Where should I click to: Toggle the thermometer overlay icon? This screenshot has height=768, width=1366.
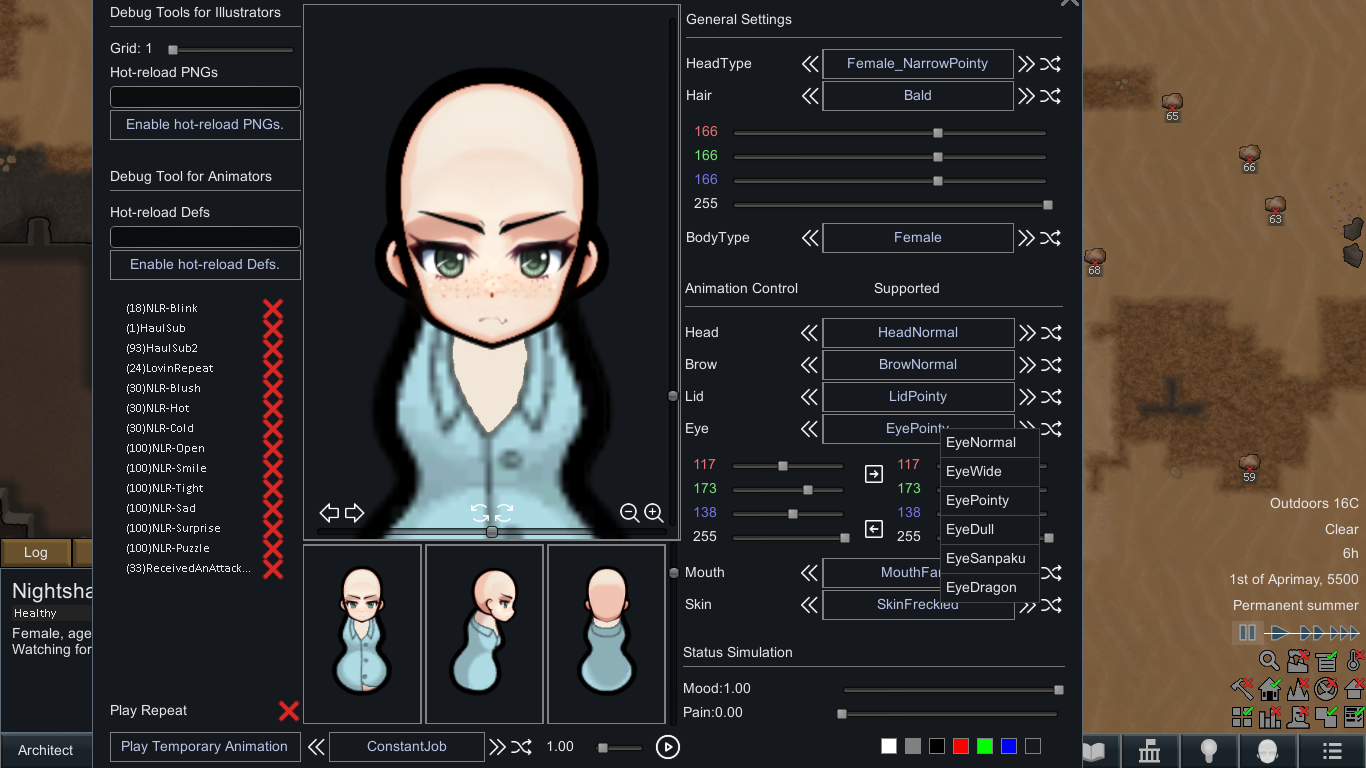tap(1355, 661)
